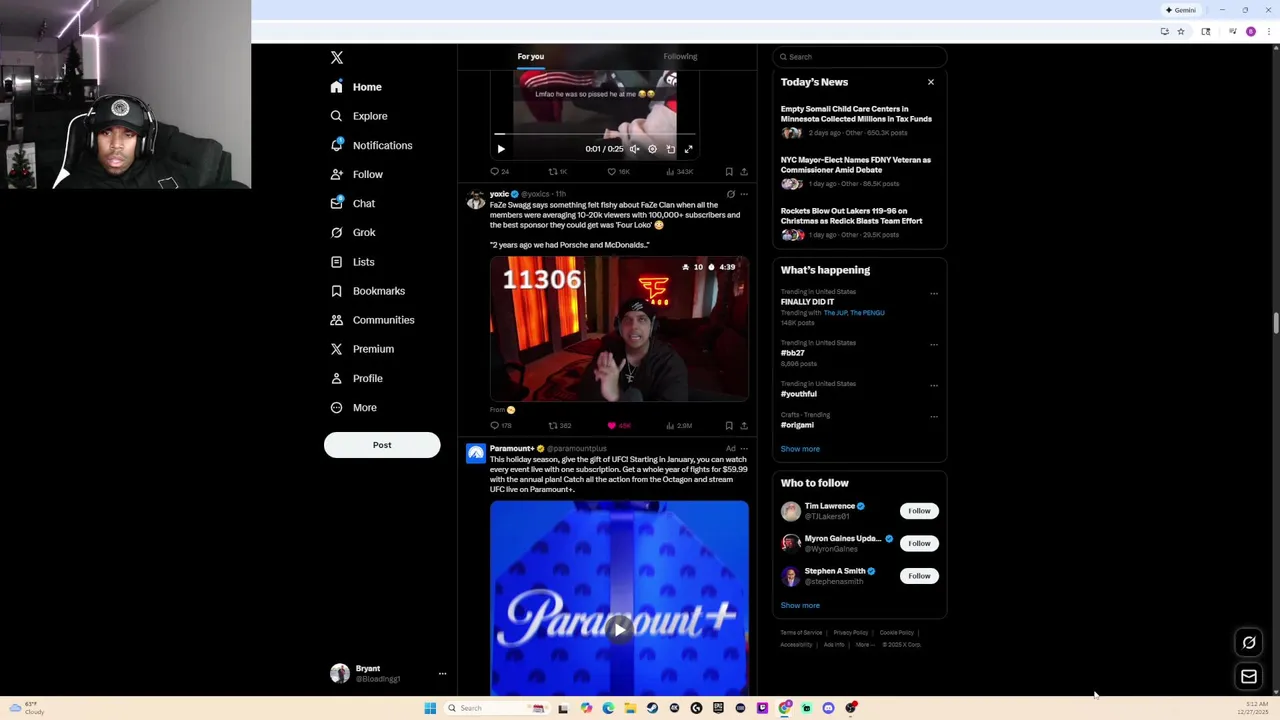Open more options for #origami trend

[x=934, y=416]
